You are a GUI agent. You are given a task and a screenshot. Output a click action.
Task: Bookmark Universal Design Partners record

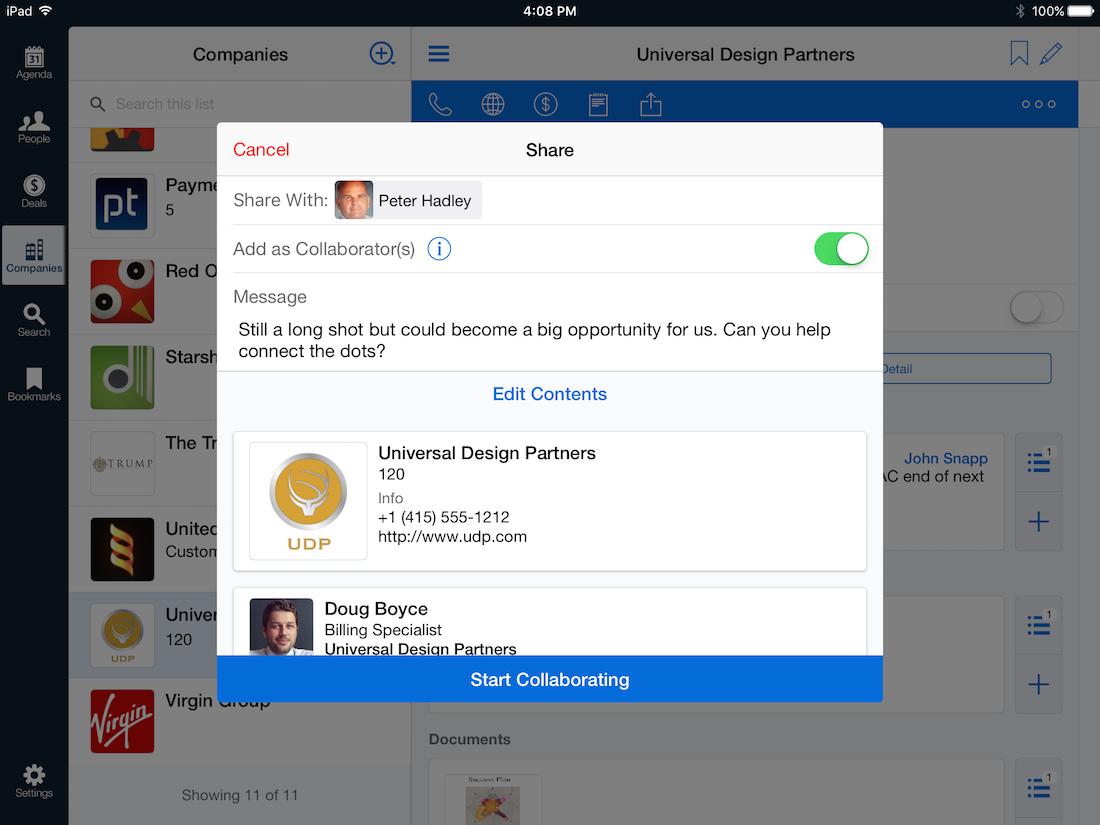coord(1019,53)
